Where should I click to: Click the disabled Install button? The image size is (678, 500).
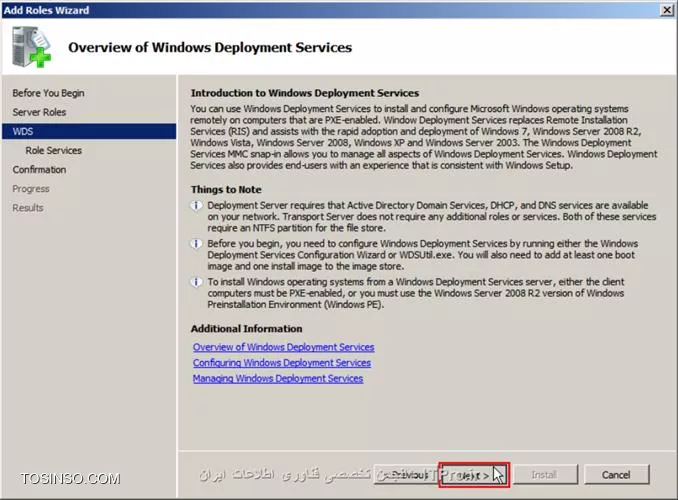click(x=545, y=475)
